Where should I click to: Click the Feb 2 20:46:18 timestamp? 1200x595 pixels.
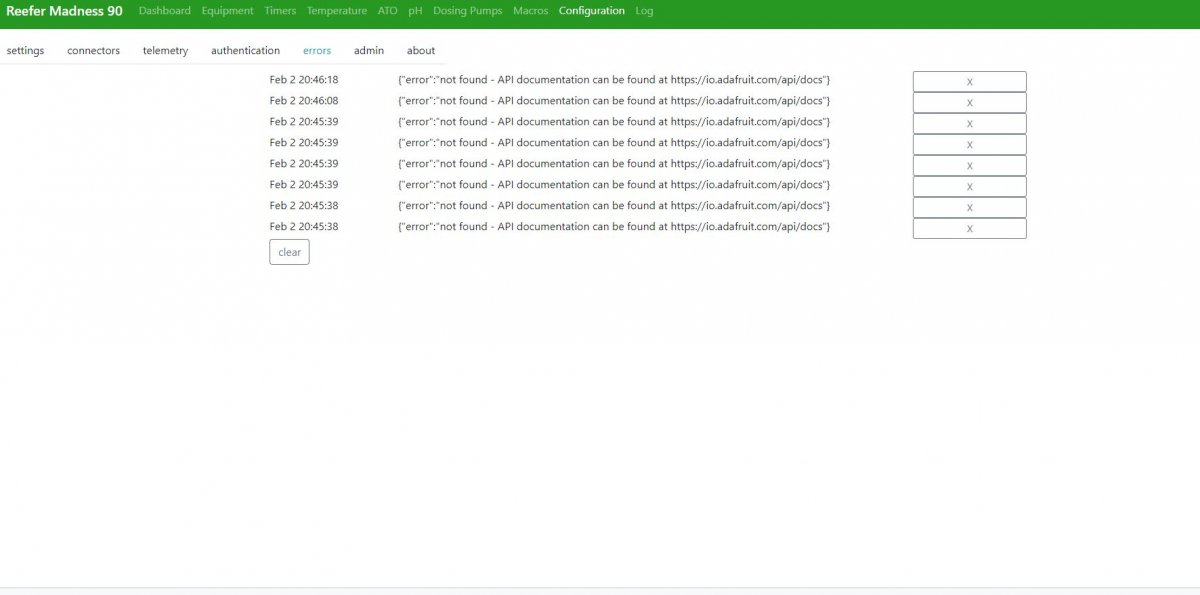click(x=304, y=79)
